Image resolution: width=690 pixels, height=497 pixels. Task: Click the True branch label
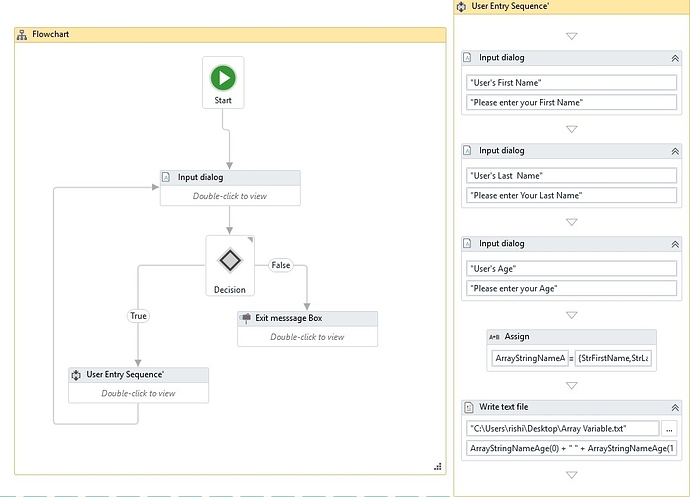(138, 316)
